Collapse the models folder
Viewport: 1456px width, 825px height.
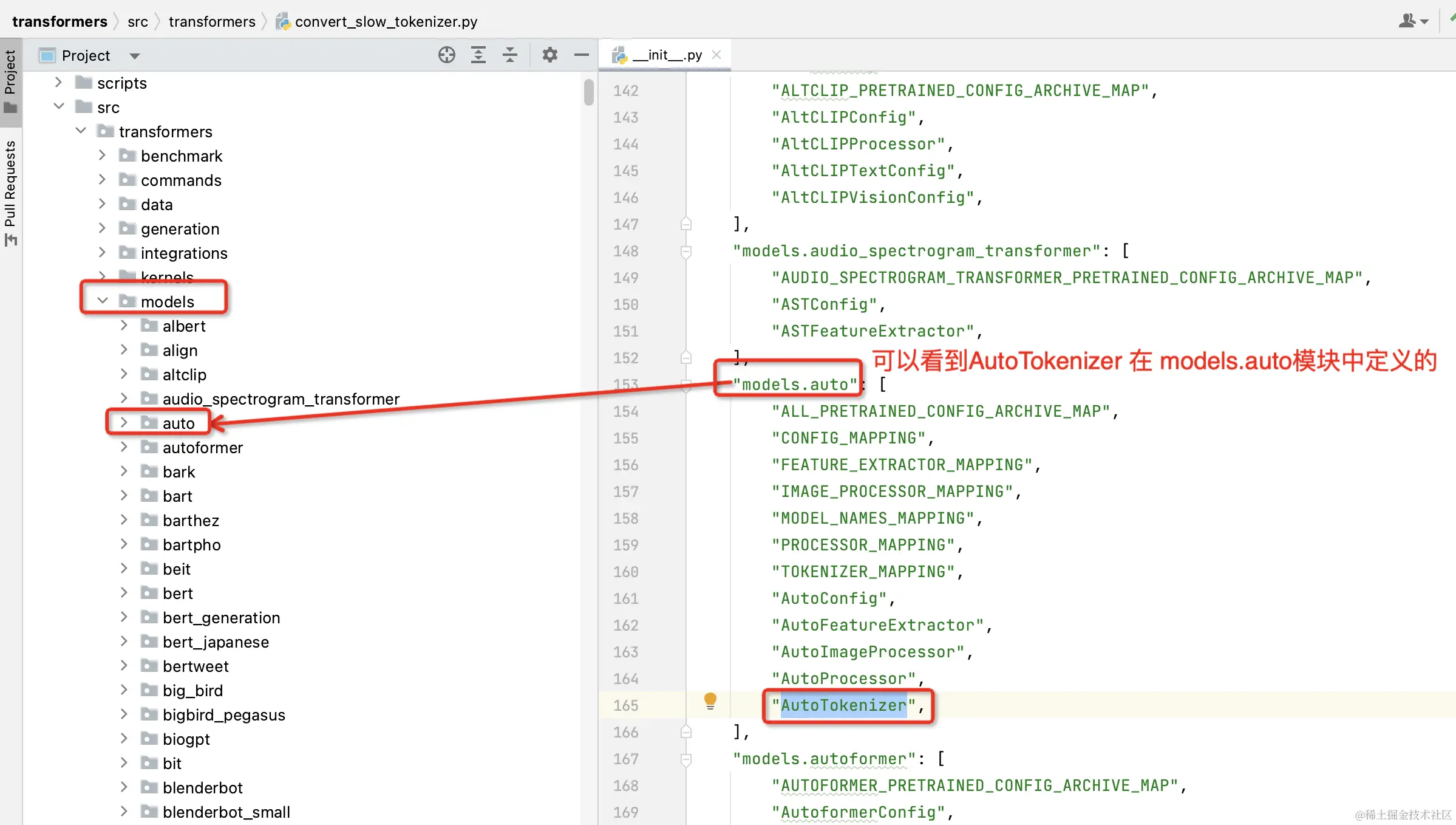click(x=103, y=301)
